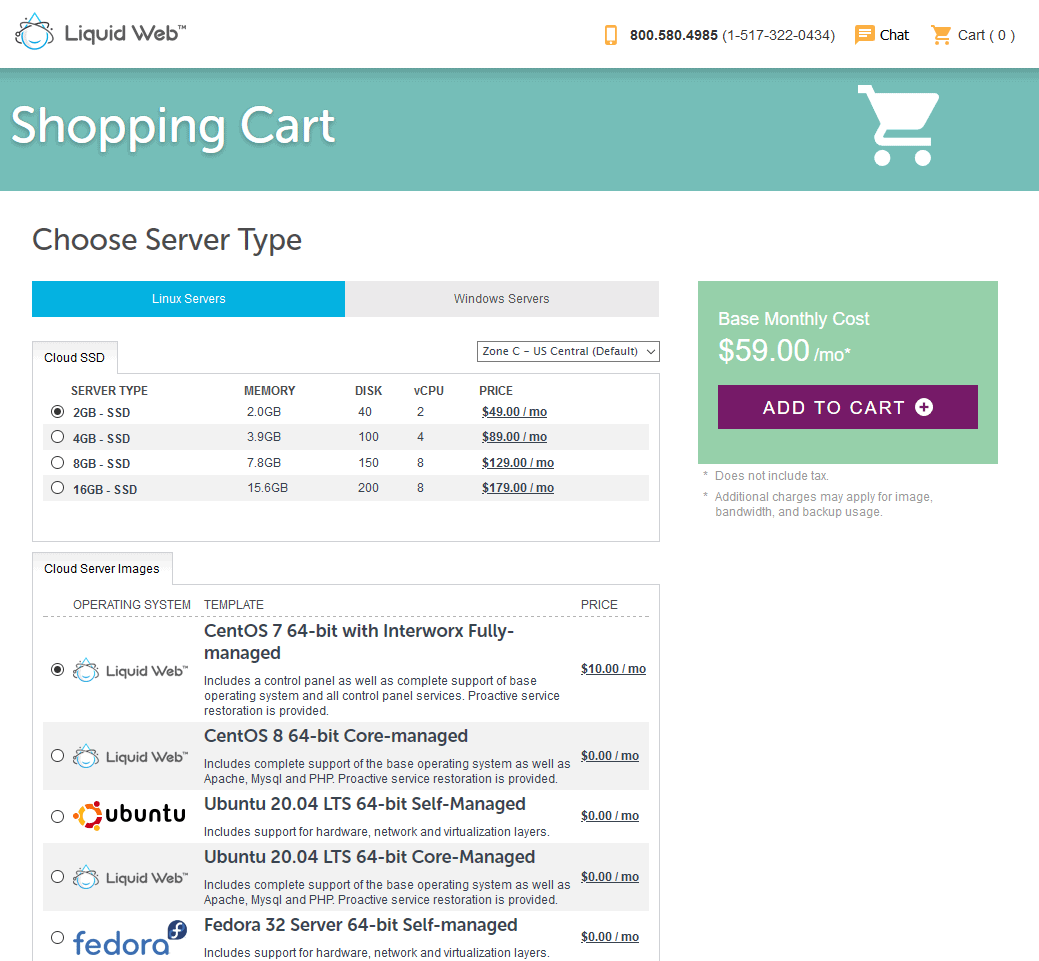1039x961 pixels.
Task: Click the $10.00 / mo image price link
Action: [613, 669]
